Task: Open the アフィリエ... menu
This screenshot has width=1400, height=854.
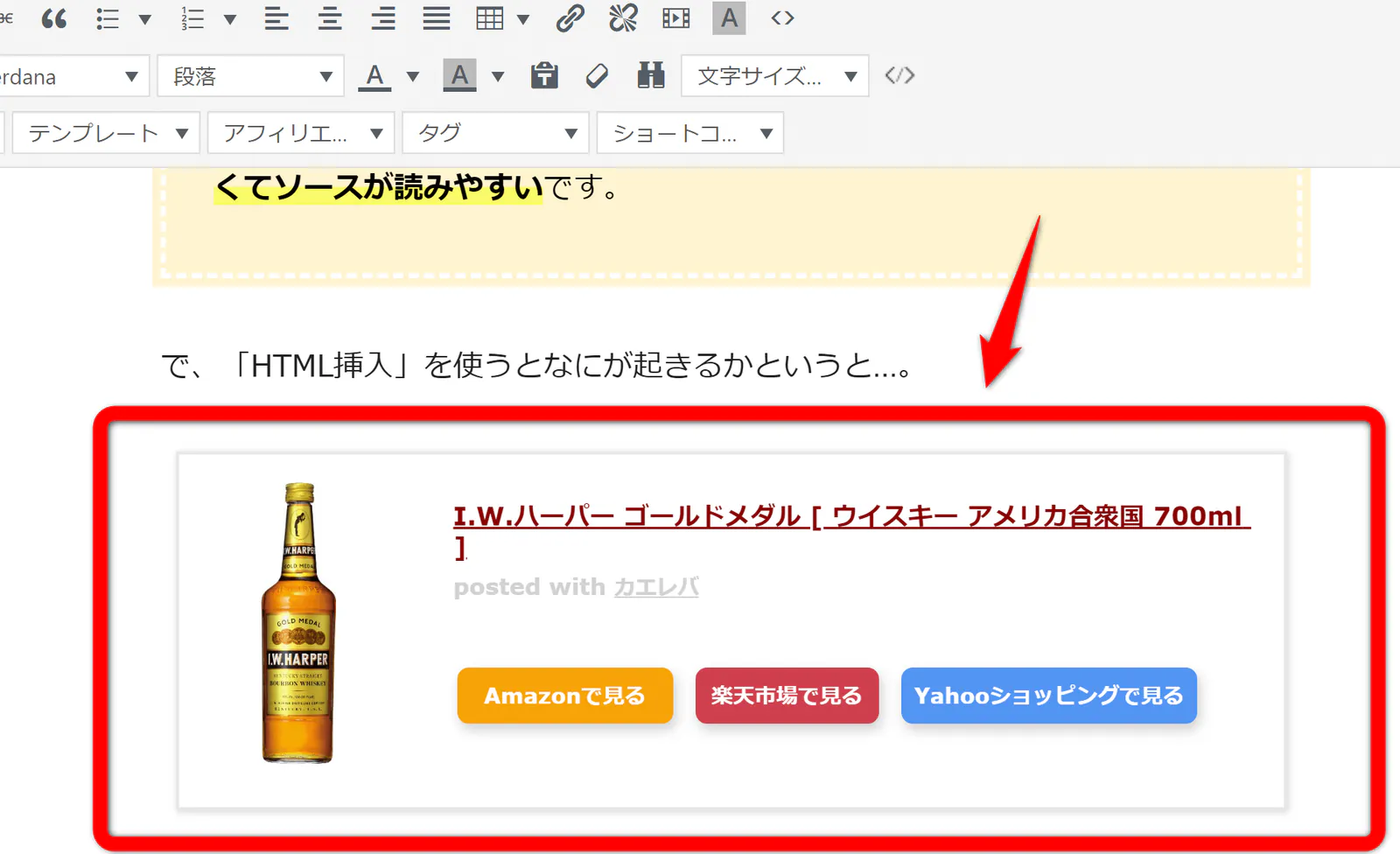Action: point(301,133)
